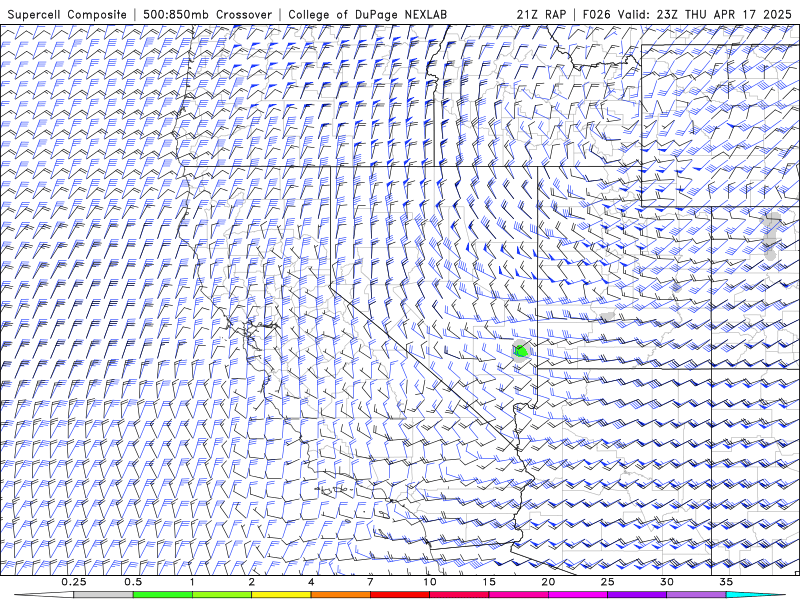Select the red 7–10 color bar segment
This screenshot has width=800, height=600.
[x=400, y=595]
